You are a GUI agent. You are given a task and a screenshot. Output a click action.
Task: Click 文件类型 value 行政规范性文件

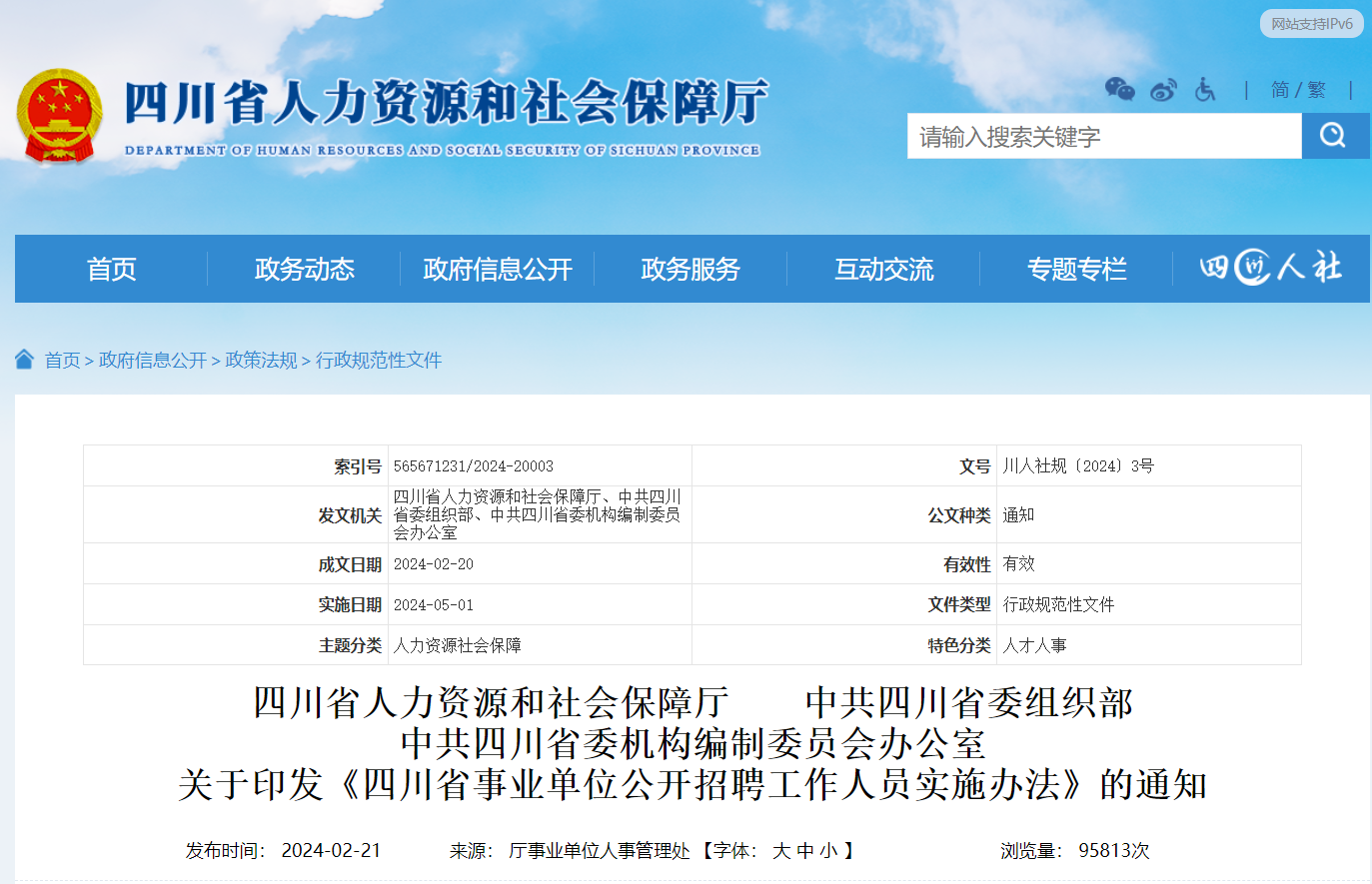(1058, 605)
